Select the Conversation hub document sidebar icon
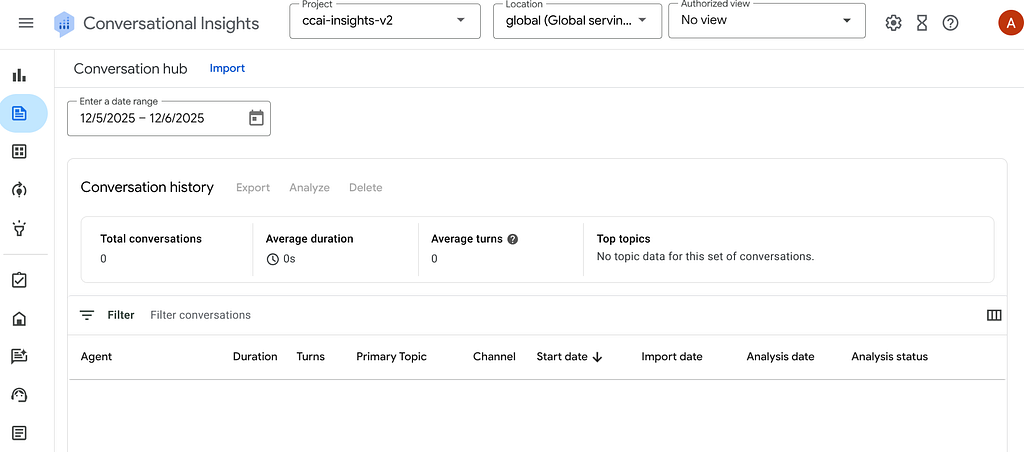The height and width of the screenshot is (452, 1024). coord(20,114)
